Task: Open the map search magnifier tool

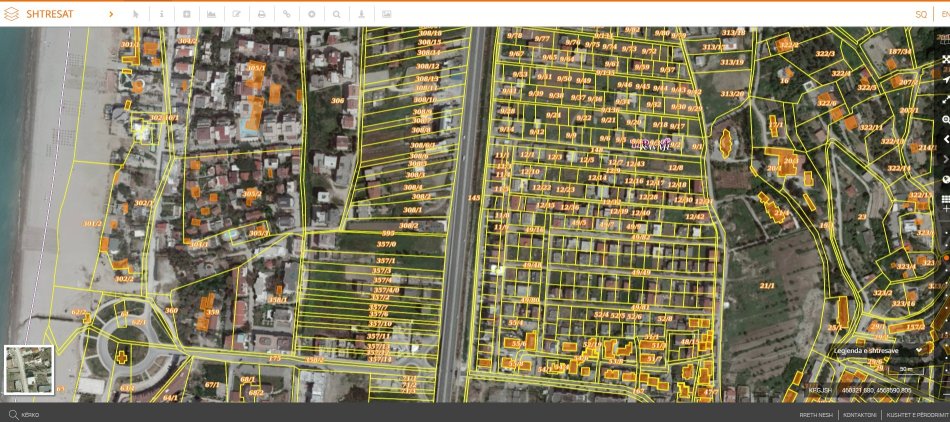Action: pos(336,15)
